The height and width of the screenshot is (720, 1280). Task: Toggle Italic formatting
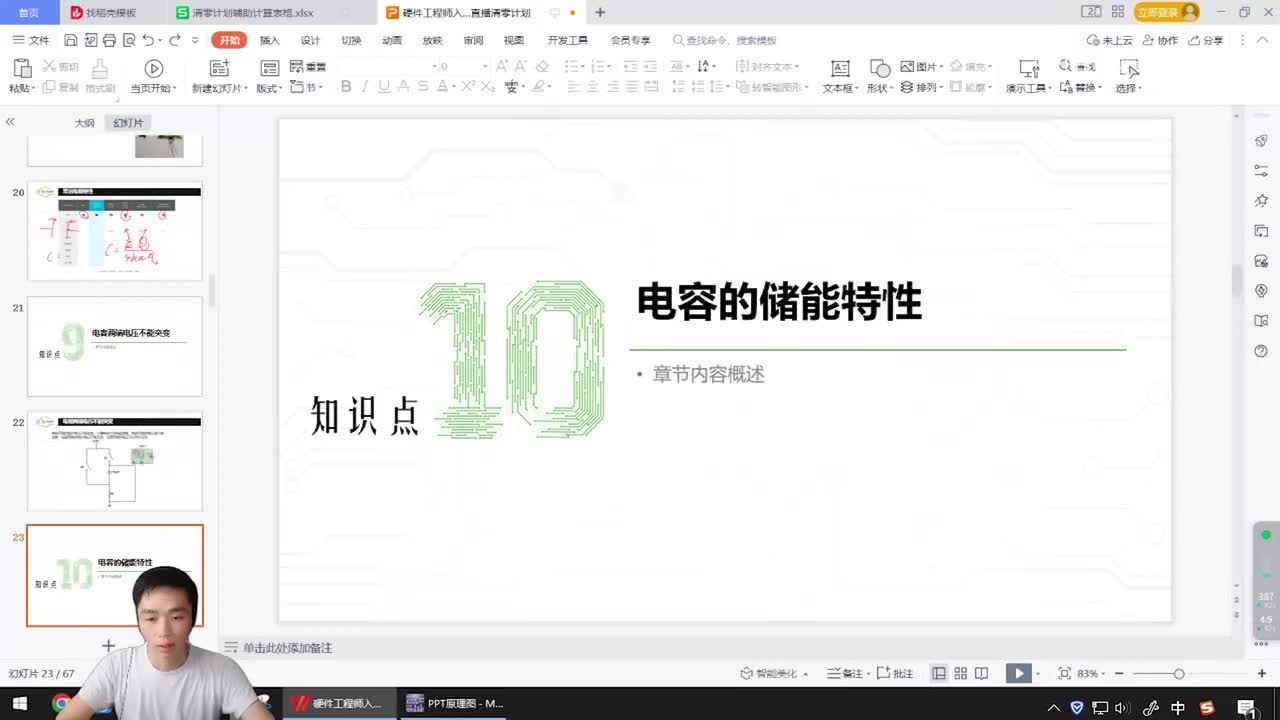[365, 87]
